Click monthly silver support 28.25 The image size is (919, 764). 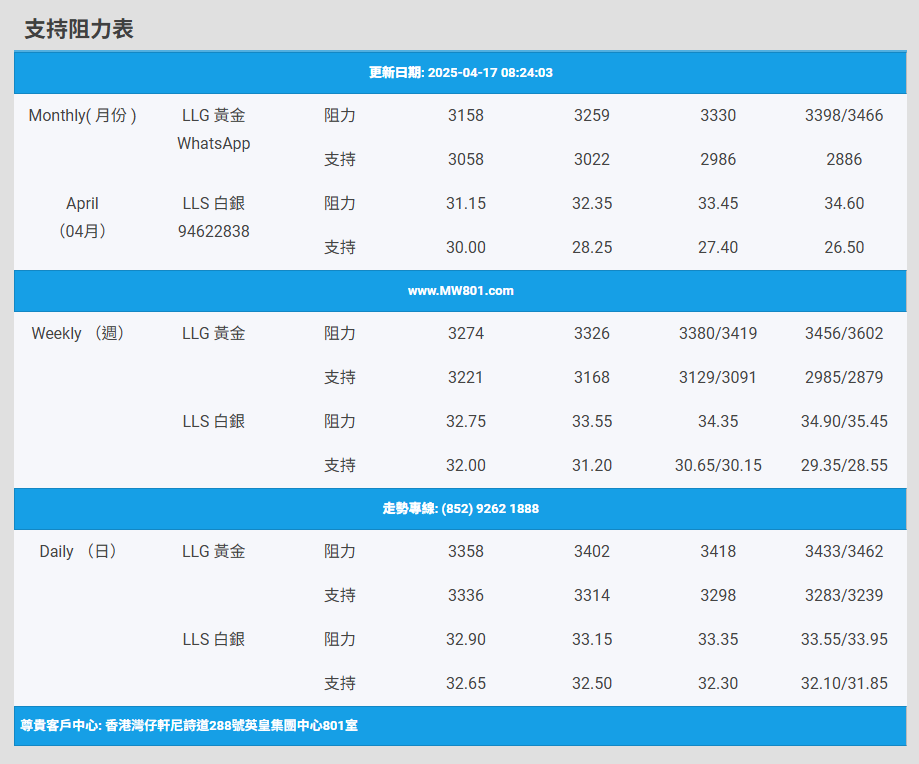click(592, 247)
